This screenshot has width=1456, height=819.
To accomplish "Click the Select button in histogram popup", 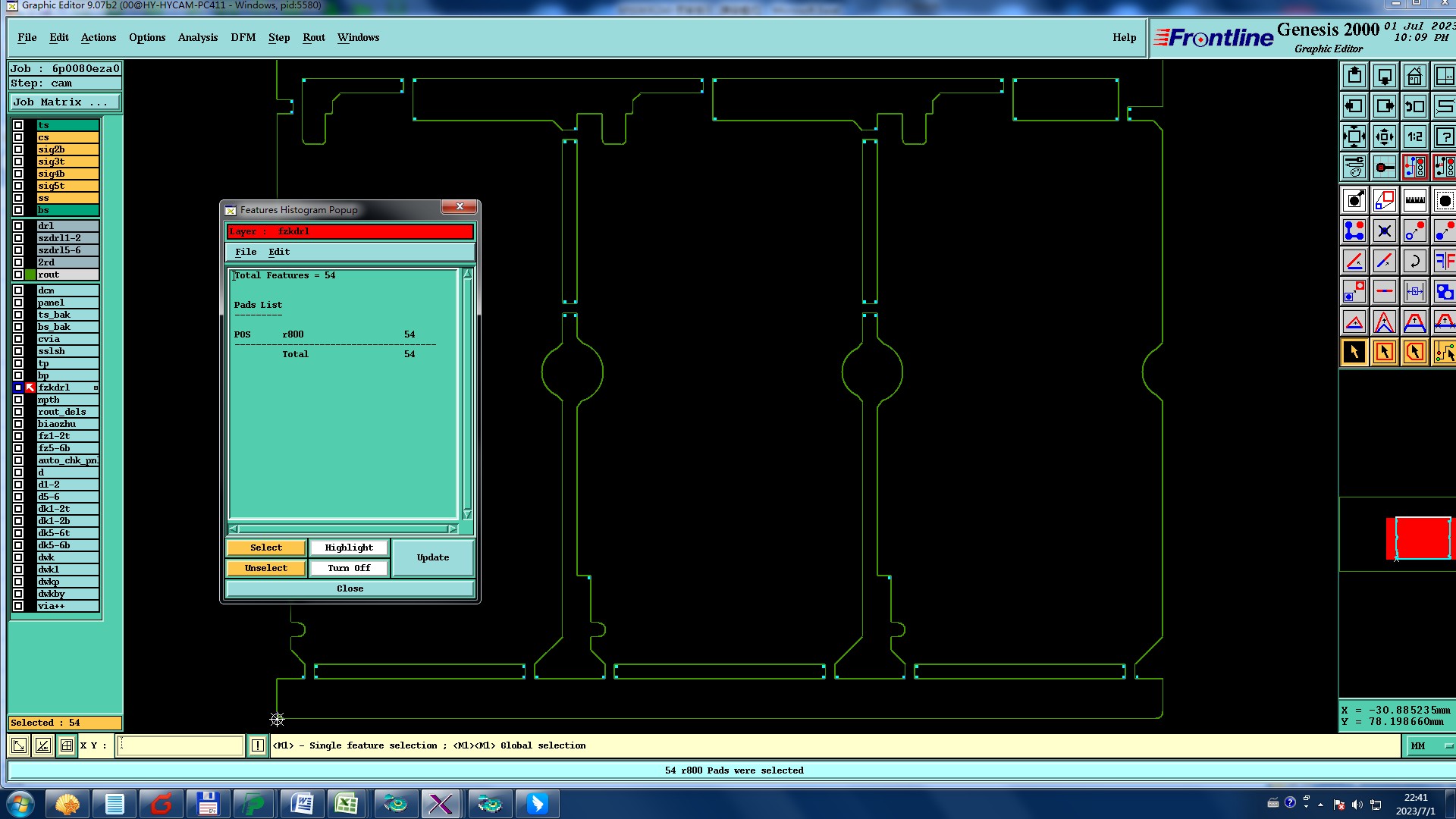I will click(x=266, y=548).
